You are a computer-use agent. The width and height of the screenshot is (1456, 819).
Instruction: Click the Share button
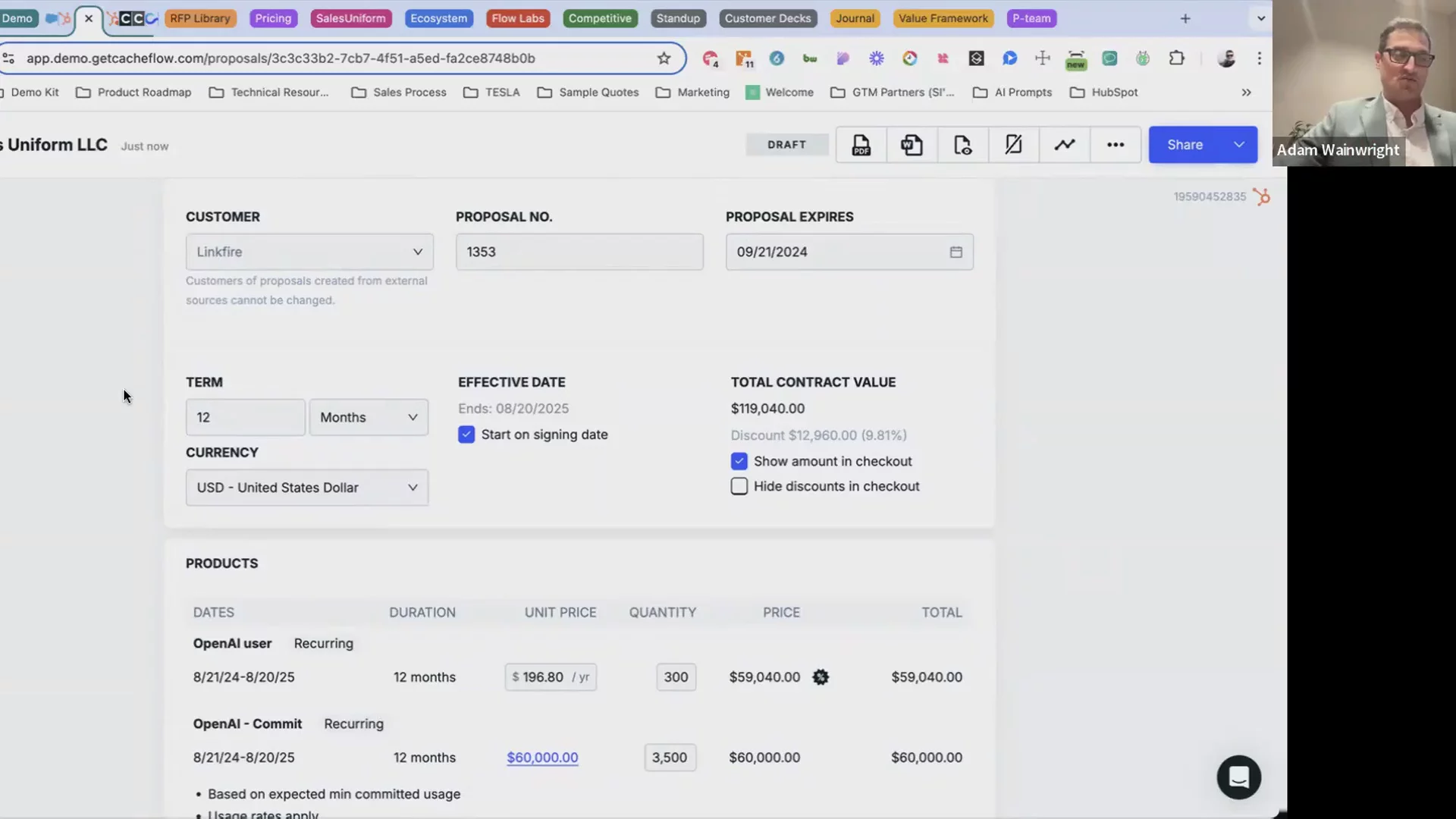1185,145
